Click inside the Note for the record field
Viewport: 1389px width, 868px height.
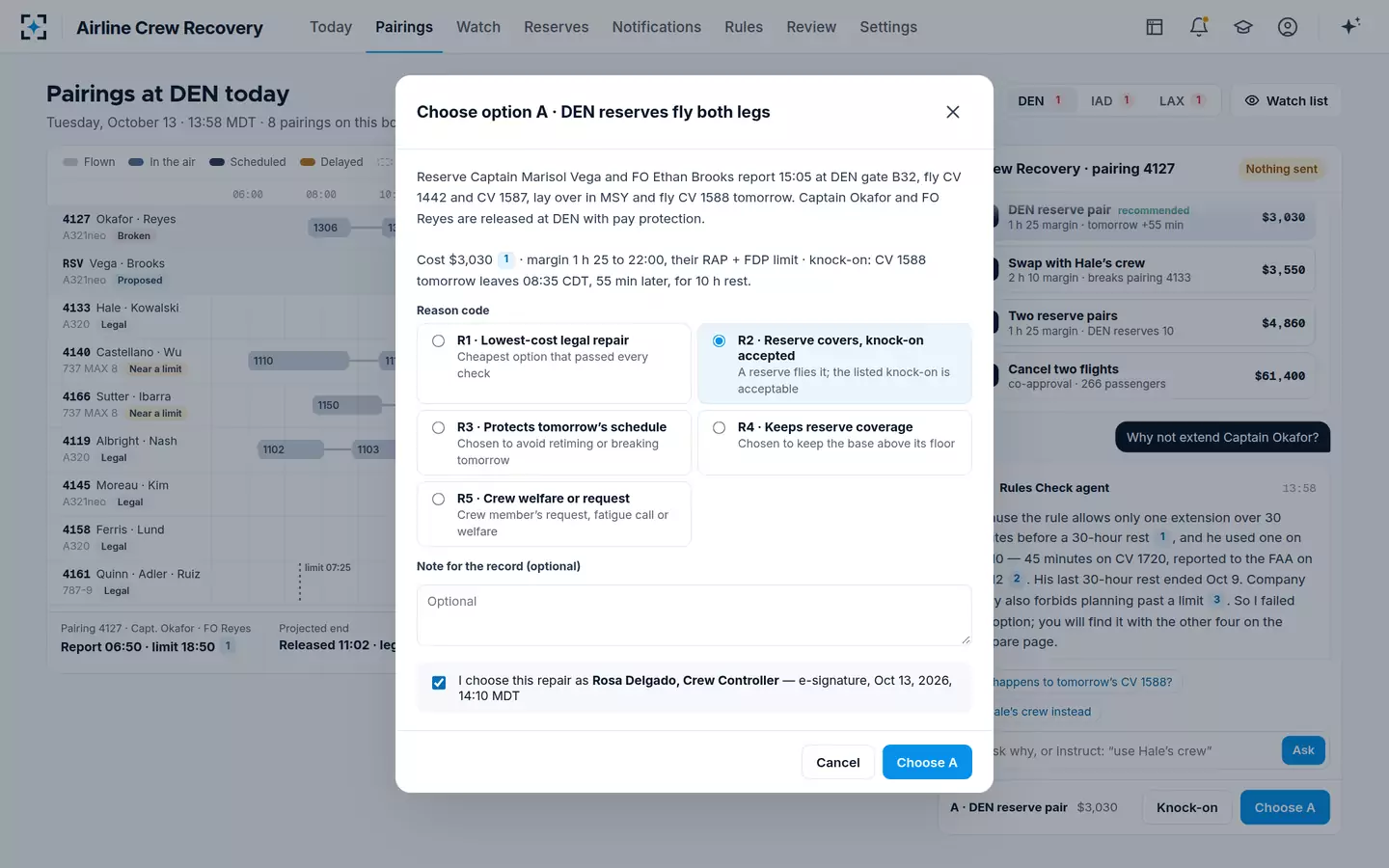click(x=694, y=615)
